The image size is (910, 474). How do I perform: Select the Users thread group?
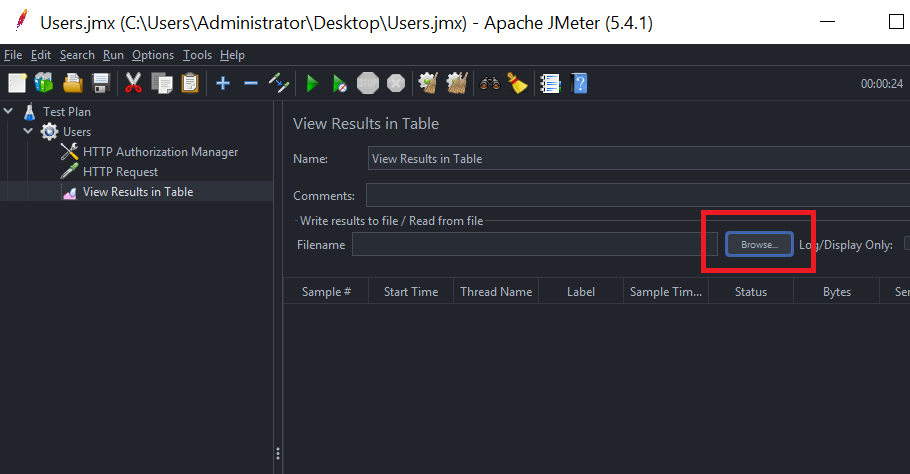[x=77, y=132]
